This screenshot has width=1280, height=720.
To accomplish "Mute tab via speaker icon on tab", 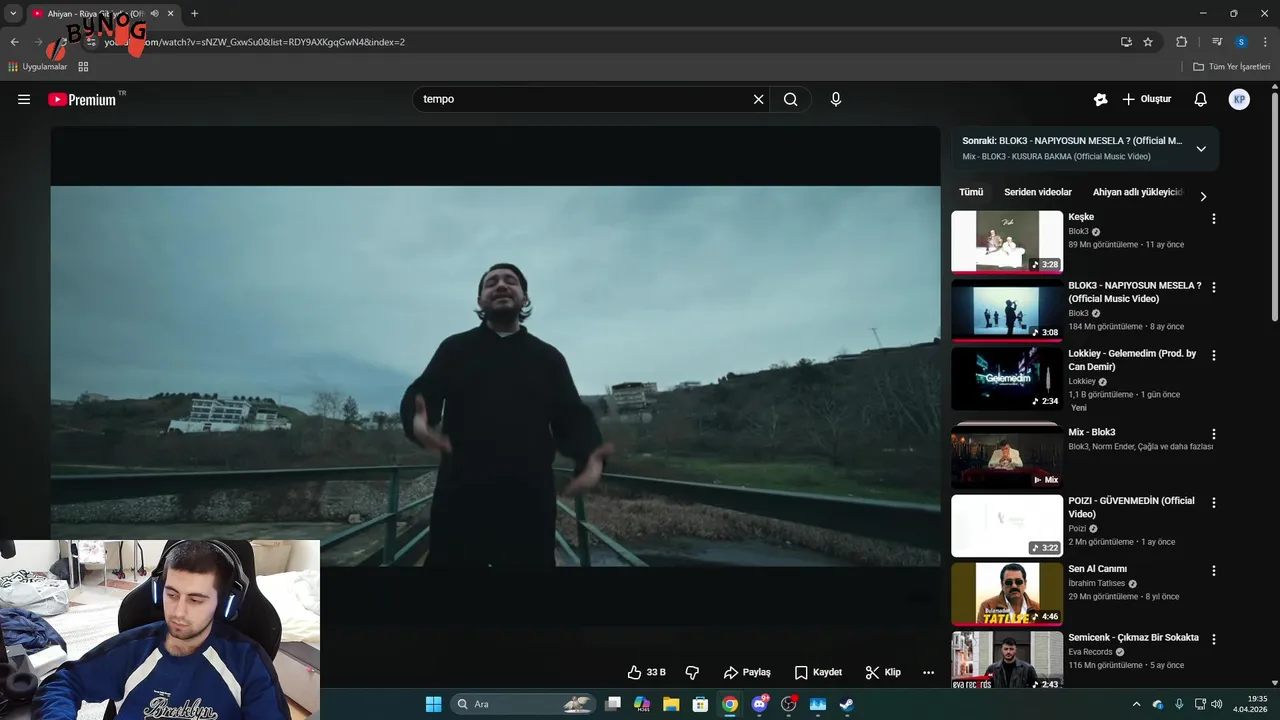I will [x=154, y=13].
